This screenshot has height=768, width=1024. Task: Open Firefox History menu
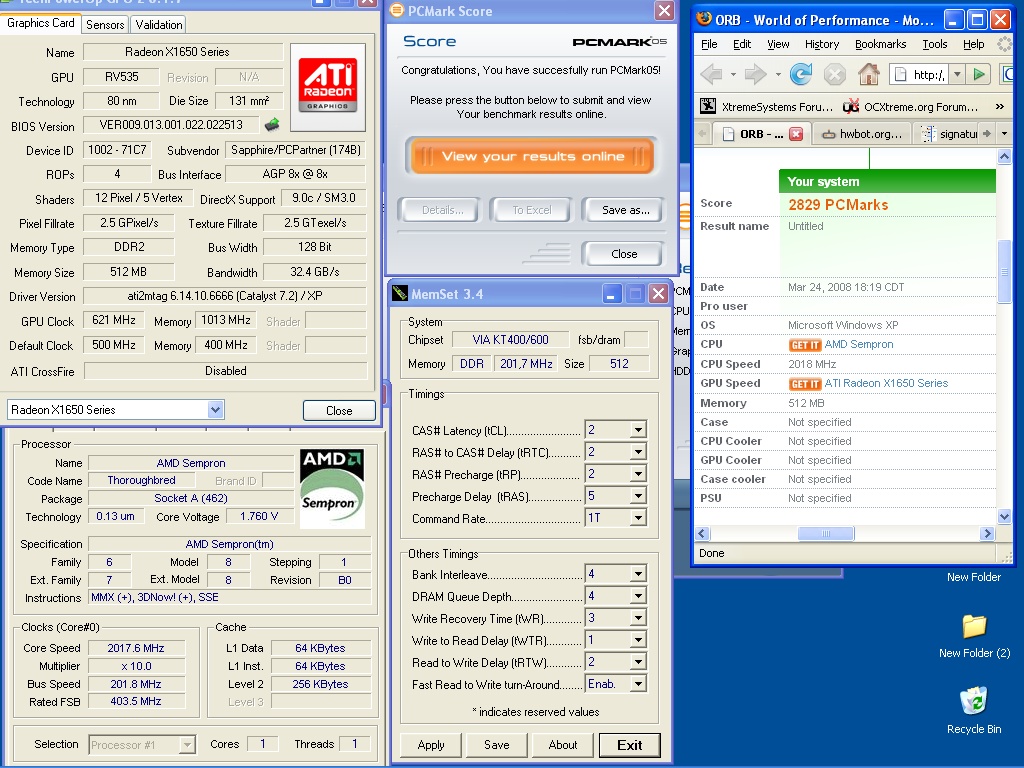coord(822,44)
